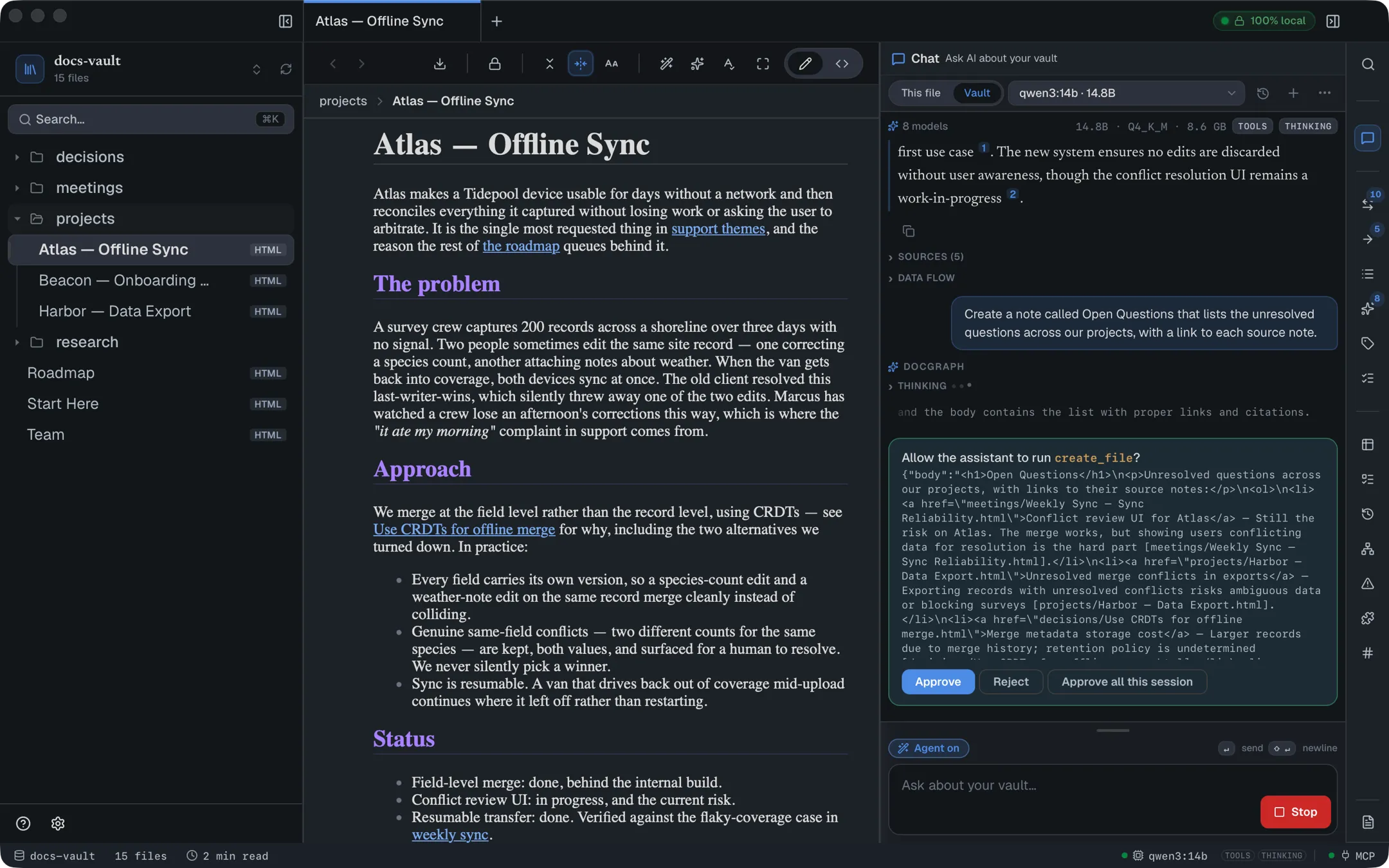The image size is (1389, 868).
Task: Open settings gear in sidebar footer
Action: coord(58,824)
